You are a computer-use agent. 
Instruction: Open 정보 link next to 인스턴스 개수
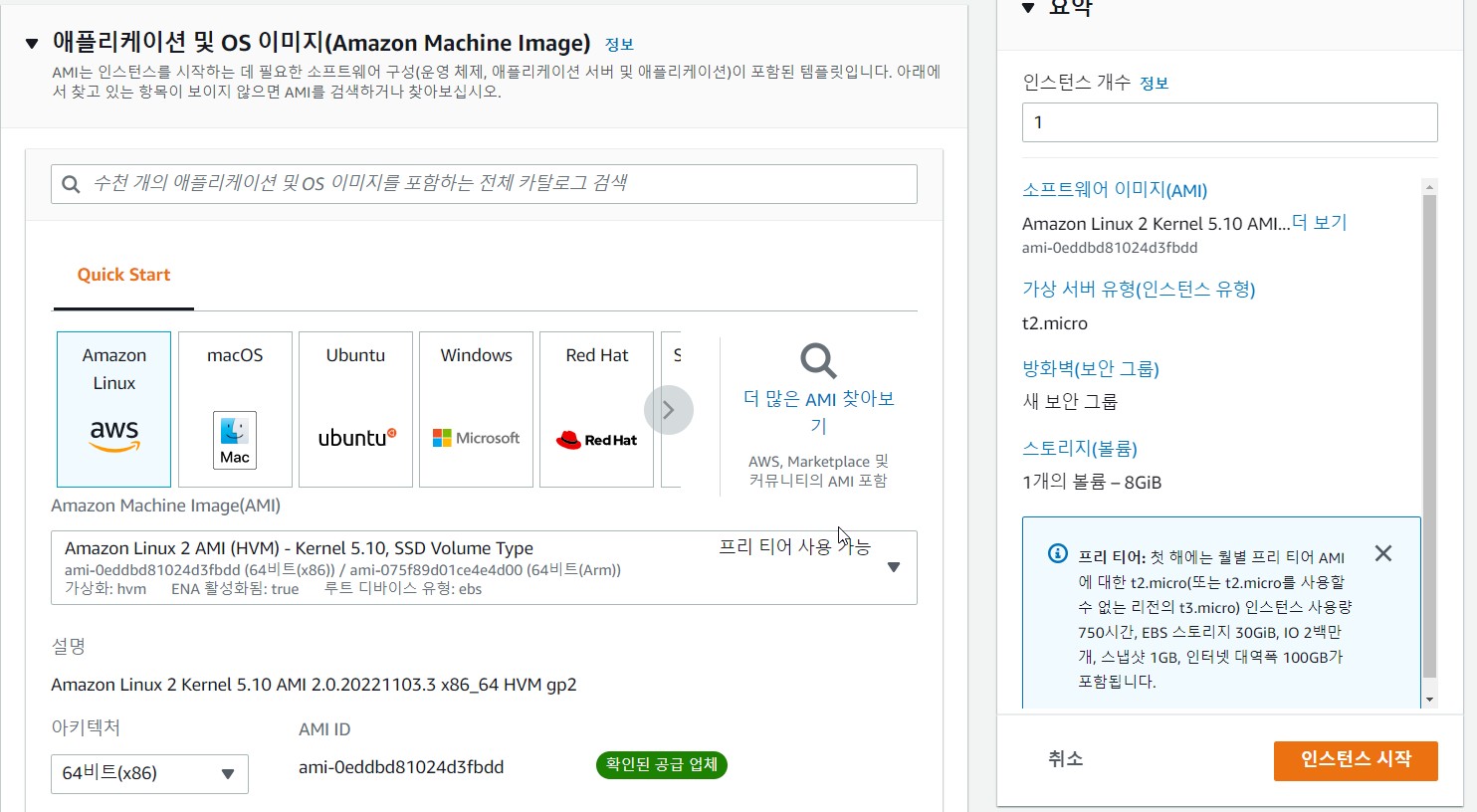[x=1154, y=84]
